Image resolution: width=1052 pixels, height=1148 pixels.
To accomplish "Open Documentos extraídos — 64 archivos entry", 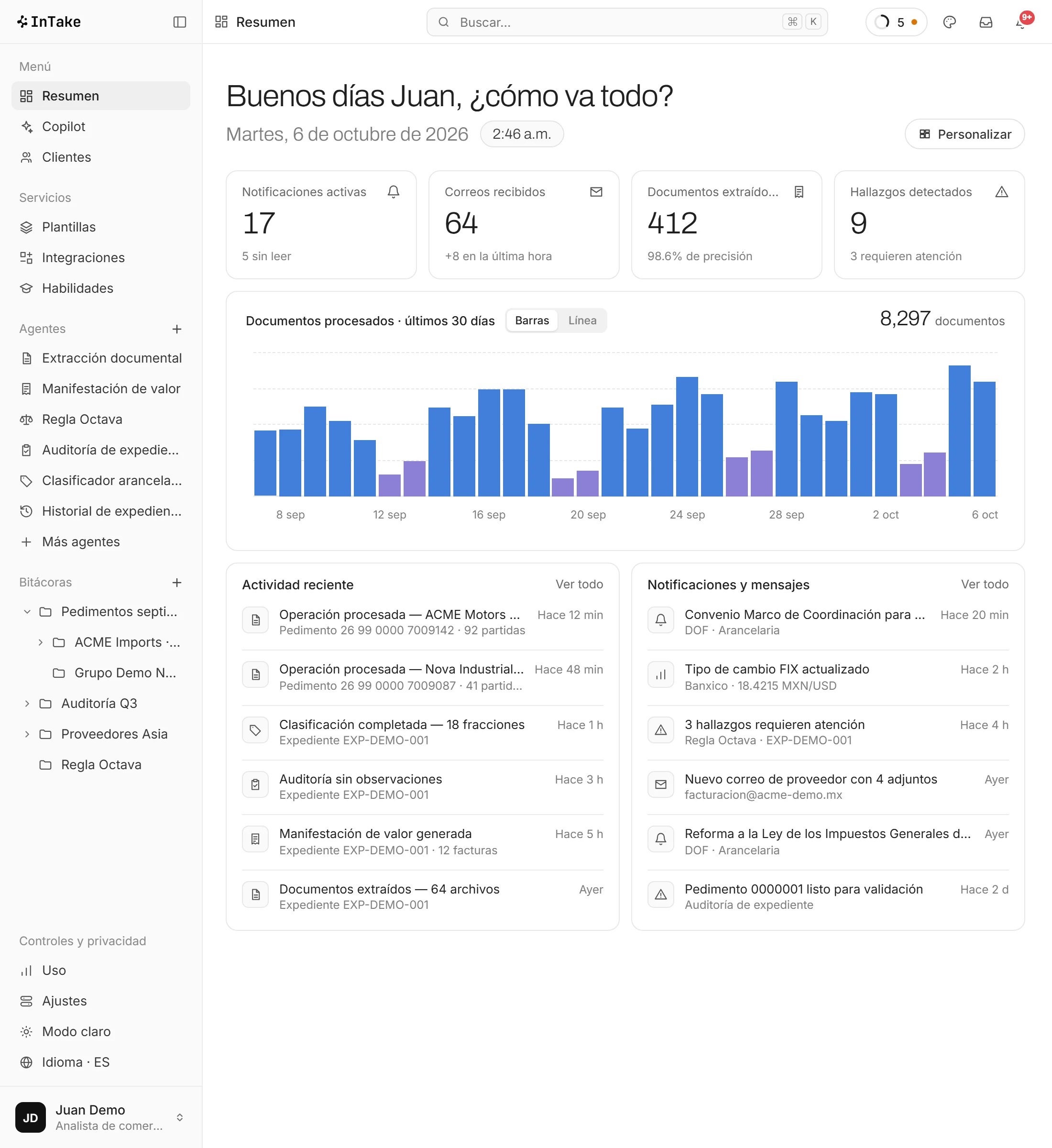I will pyautogui.click(x=422, y=896).
